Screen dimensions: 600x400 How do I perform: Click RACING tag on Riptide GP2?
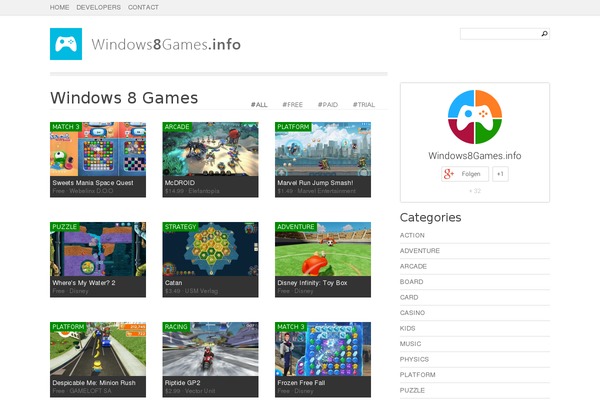coord(176,327)
